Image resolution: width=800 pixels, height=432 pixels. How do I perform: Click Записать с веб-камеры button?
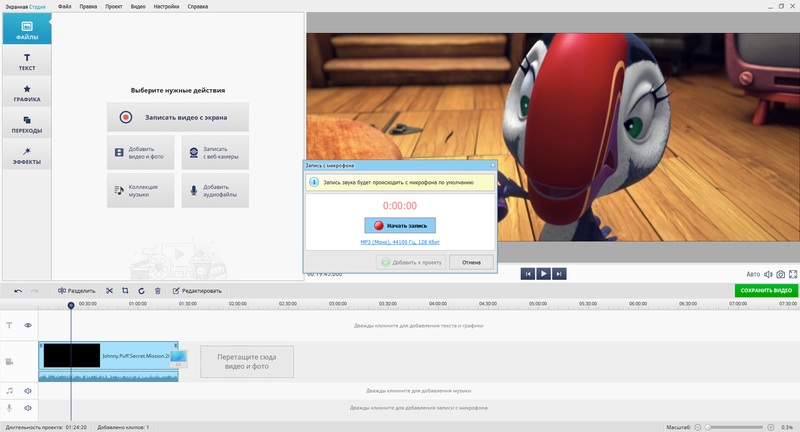pos(215,153)
